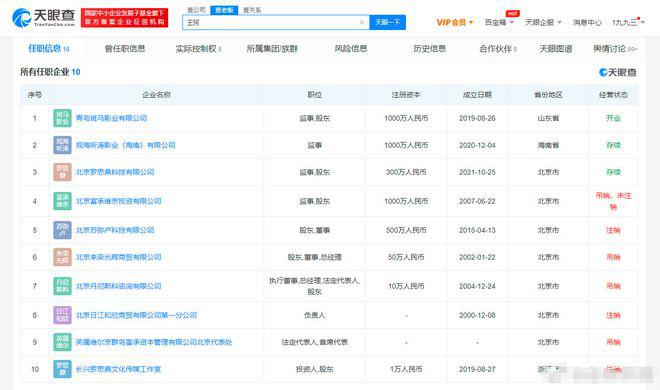Click the logo badge of 观海听涛影业（海南）有限公司
The width and height of the screenshot is (660, 390).
(62, 145)
